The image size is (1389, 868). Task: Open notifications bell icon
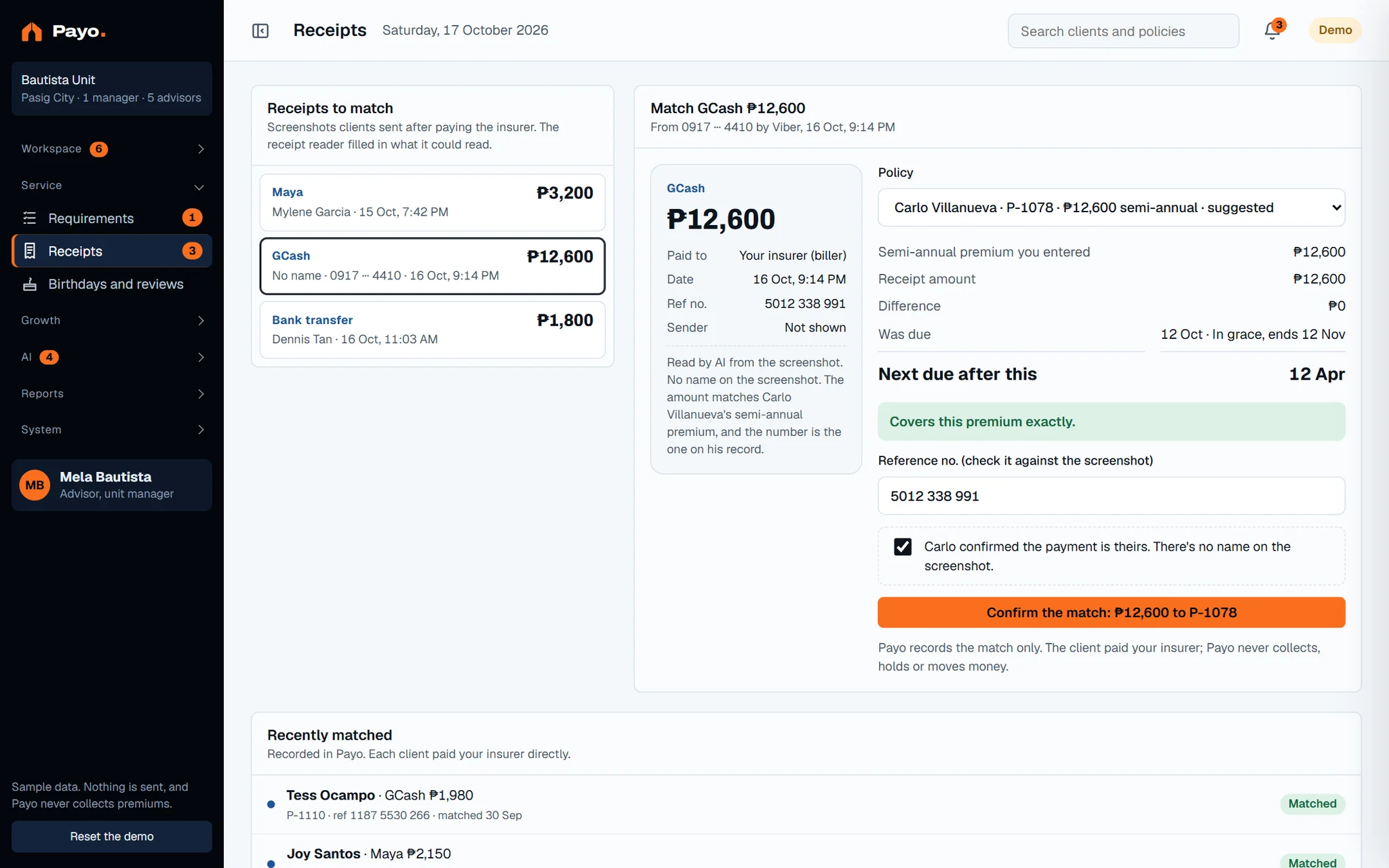[1272, 31]
